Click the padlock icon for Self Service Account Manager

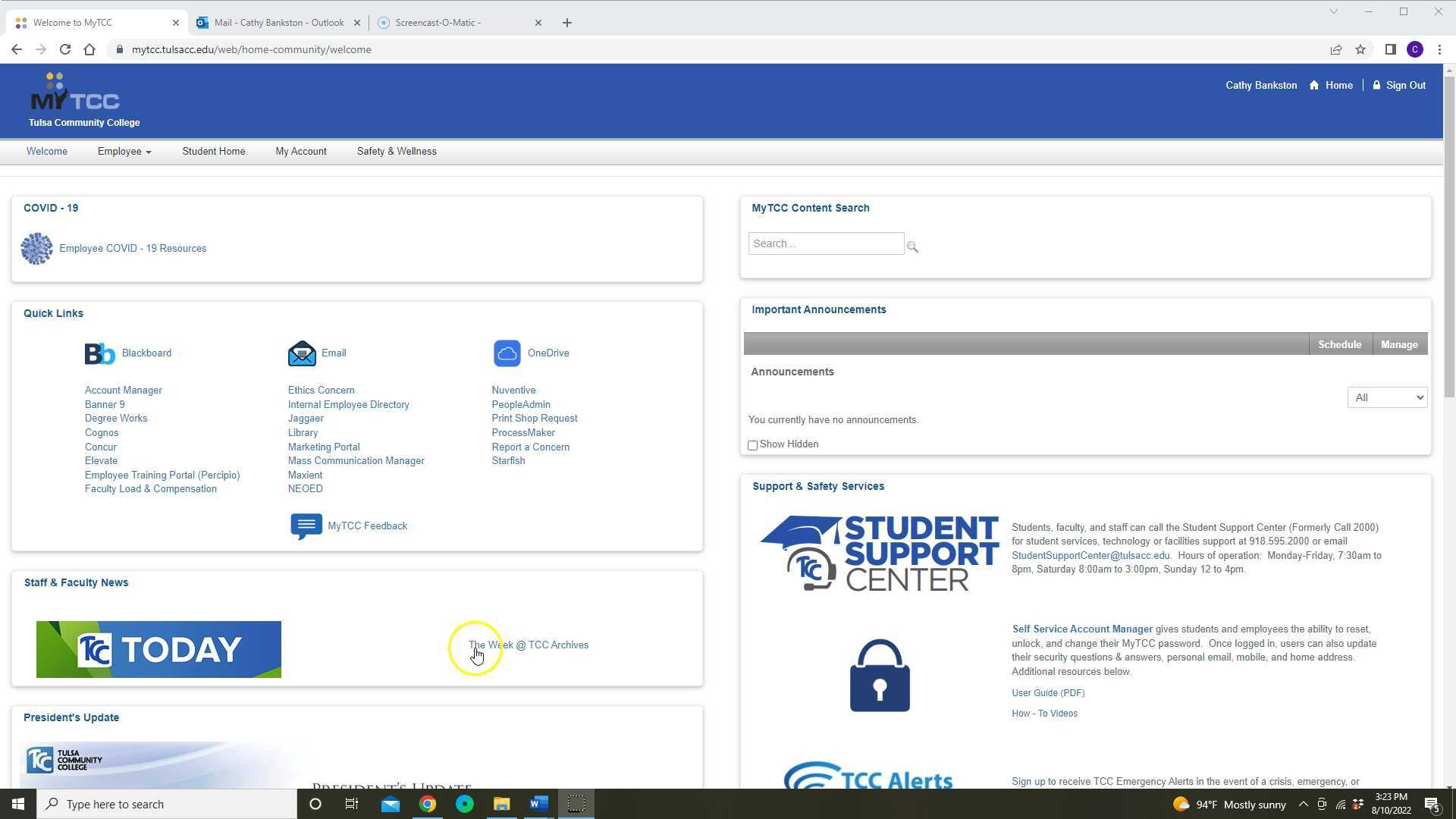[879, 674]
